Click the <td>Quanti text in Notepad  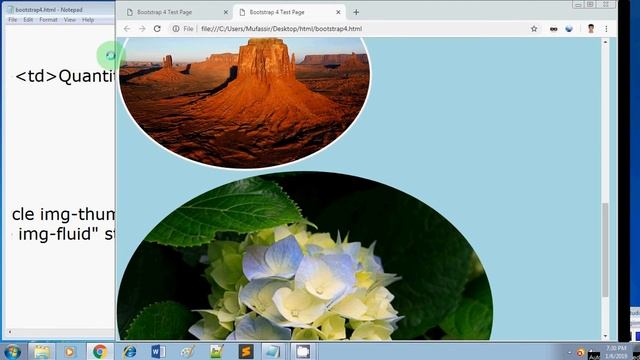pyautogui.click(x=65, y=76)
